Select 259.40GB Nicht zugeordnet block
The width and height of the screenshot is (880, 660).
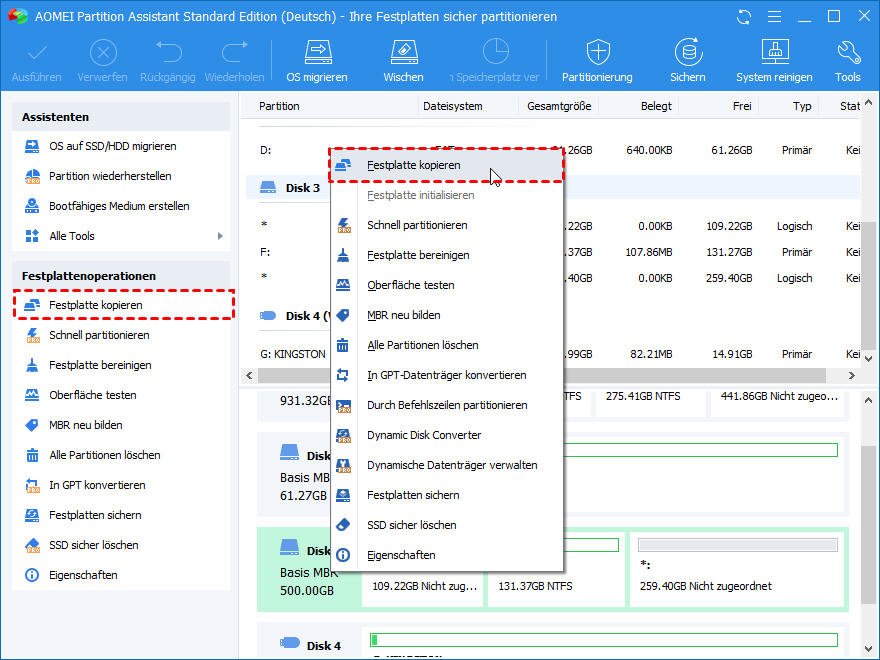(737, 568)
